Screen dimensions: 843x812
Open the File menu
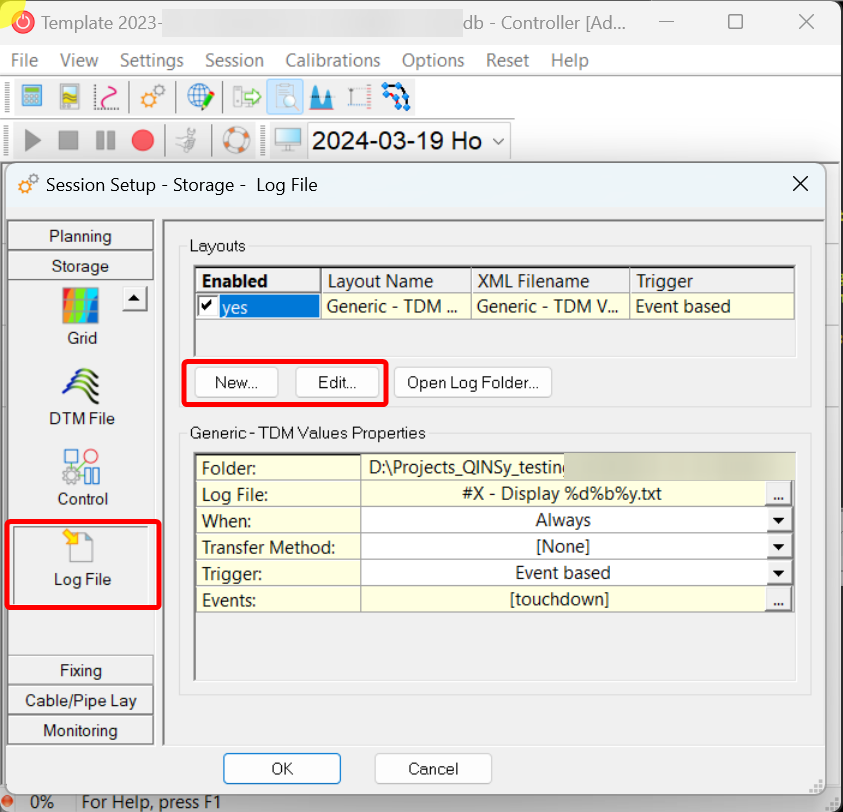coord(24,60)
